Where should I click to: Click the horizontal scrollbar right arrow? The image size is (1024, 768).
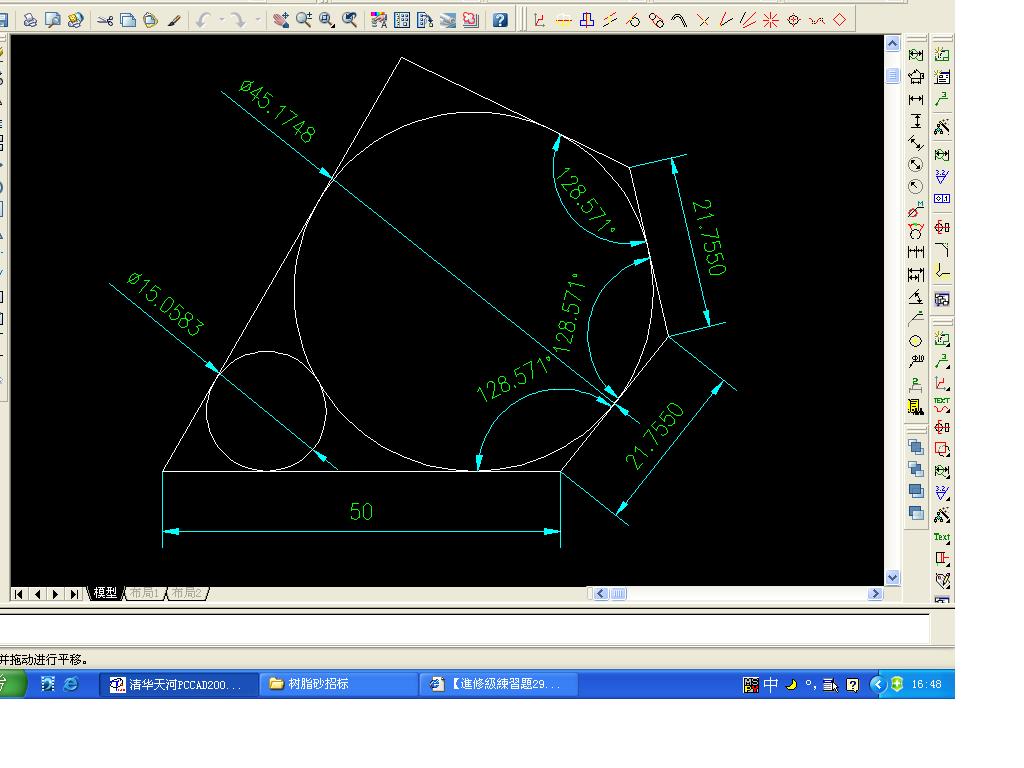tap(875, 594)
